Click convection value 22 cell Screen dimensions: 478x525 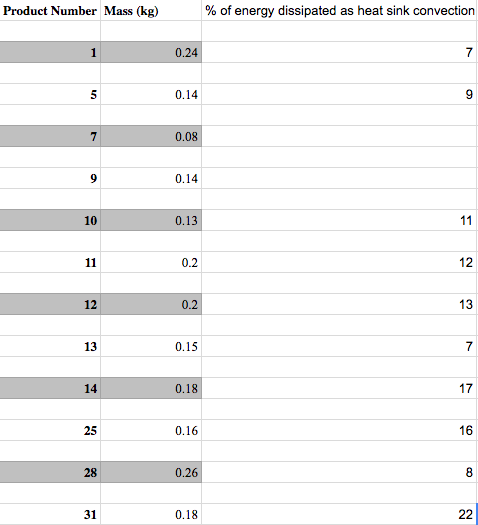339,514
